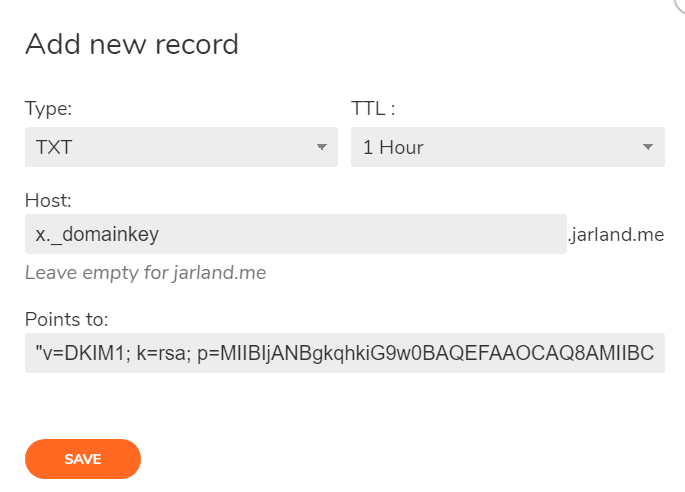Focus the Points to input field
This screenshot has height=492, width=685.
click(344, 353)
